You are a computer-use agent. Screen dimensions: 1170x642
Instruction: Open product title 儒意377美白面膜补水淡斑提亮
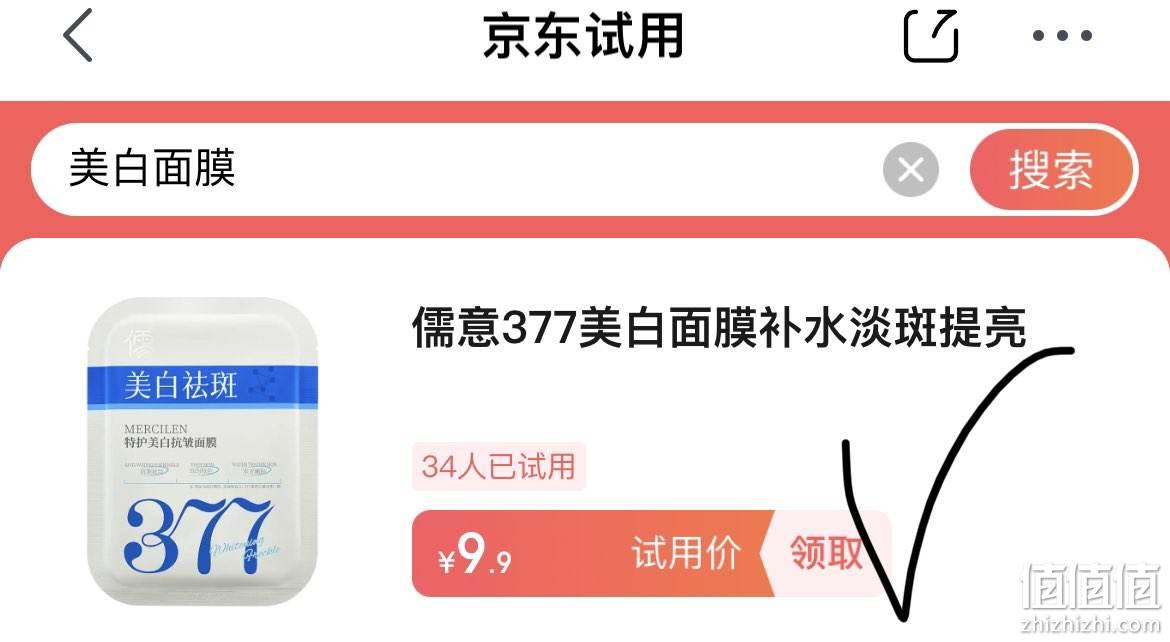tap(719, 327)
